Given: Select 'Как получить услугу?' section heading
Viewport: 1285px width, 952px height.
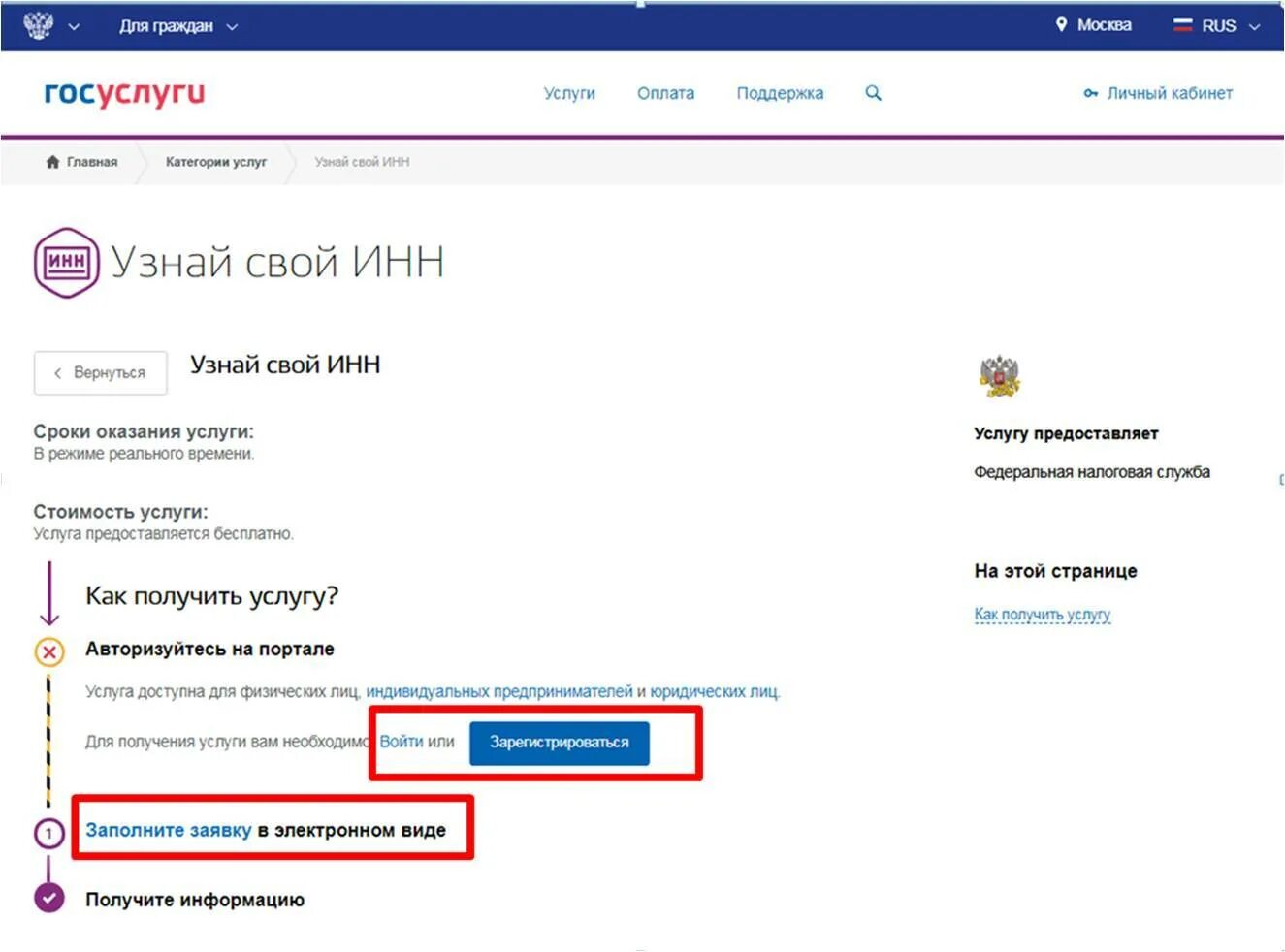Looking at the screenshot, I should (x=212, y=595).
